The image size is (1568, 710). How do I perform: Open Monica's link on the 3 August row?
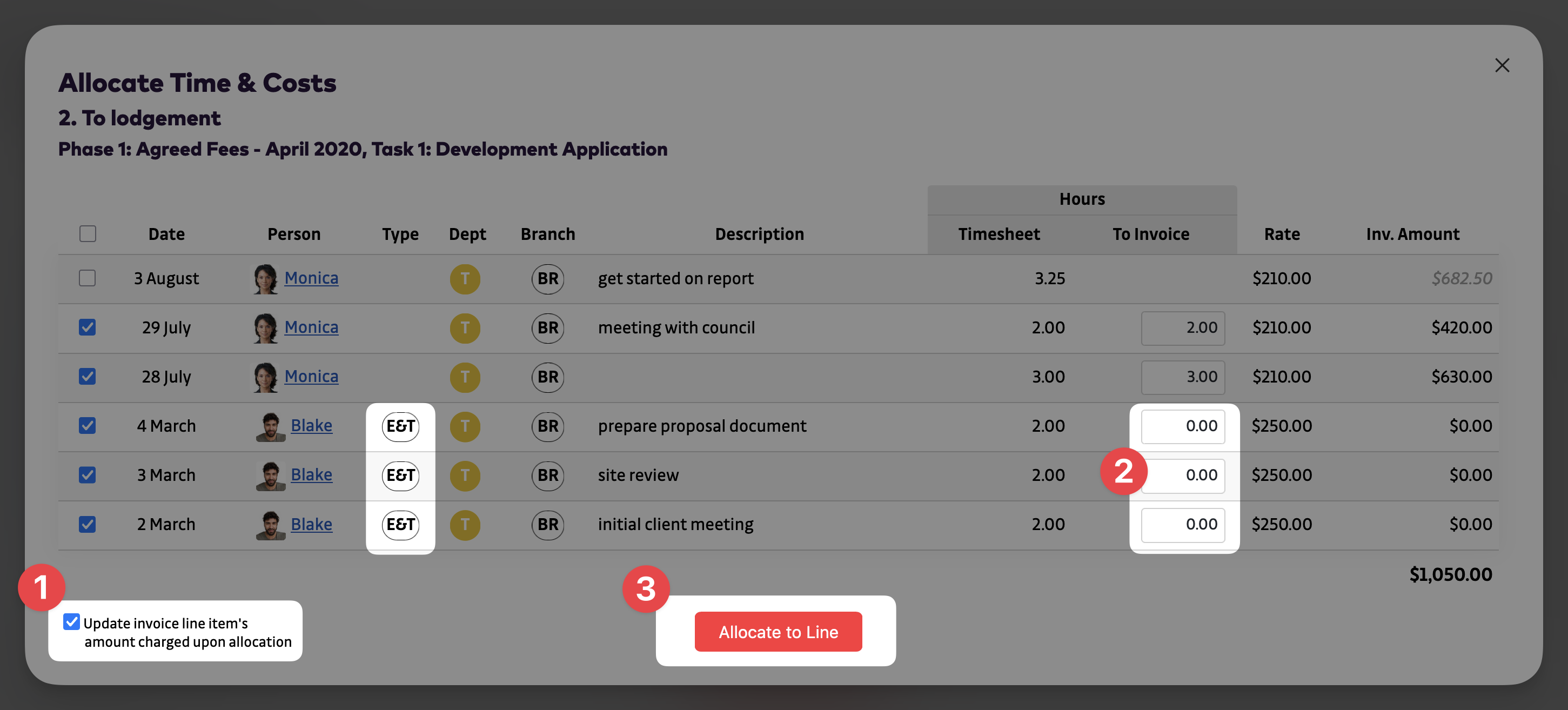click(x=311, y=278)
